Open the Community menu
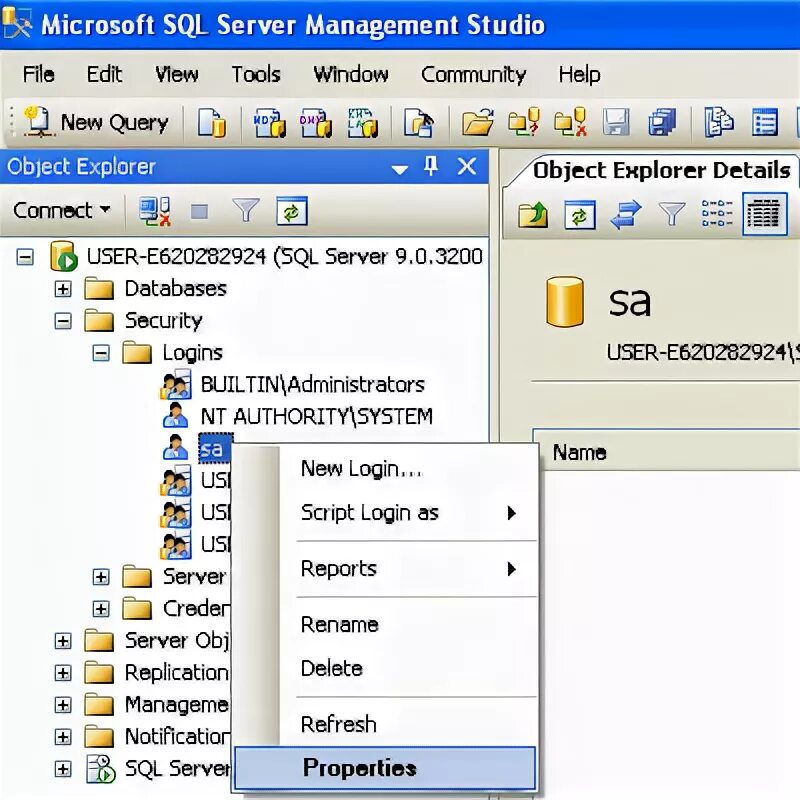 (x=473, y=76)
